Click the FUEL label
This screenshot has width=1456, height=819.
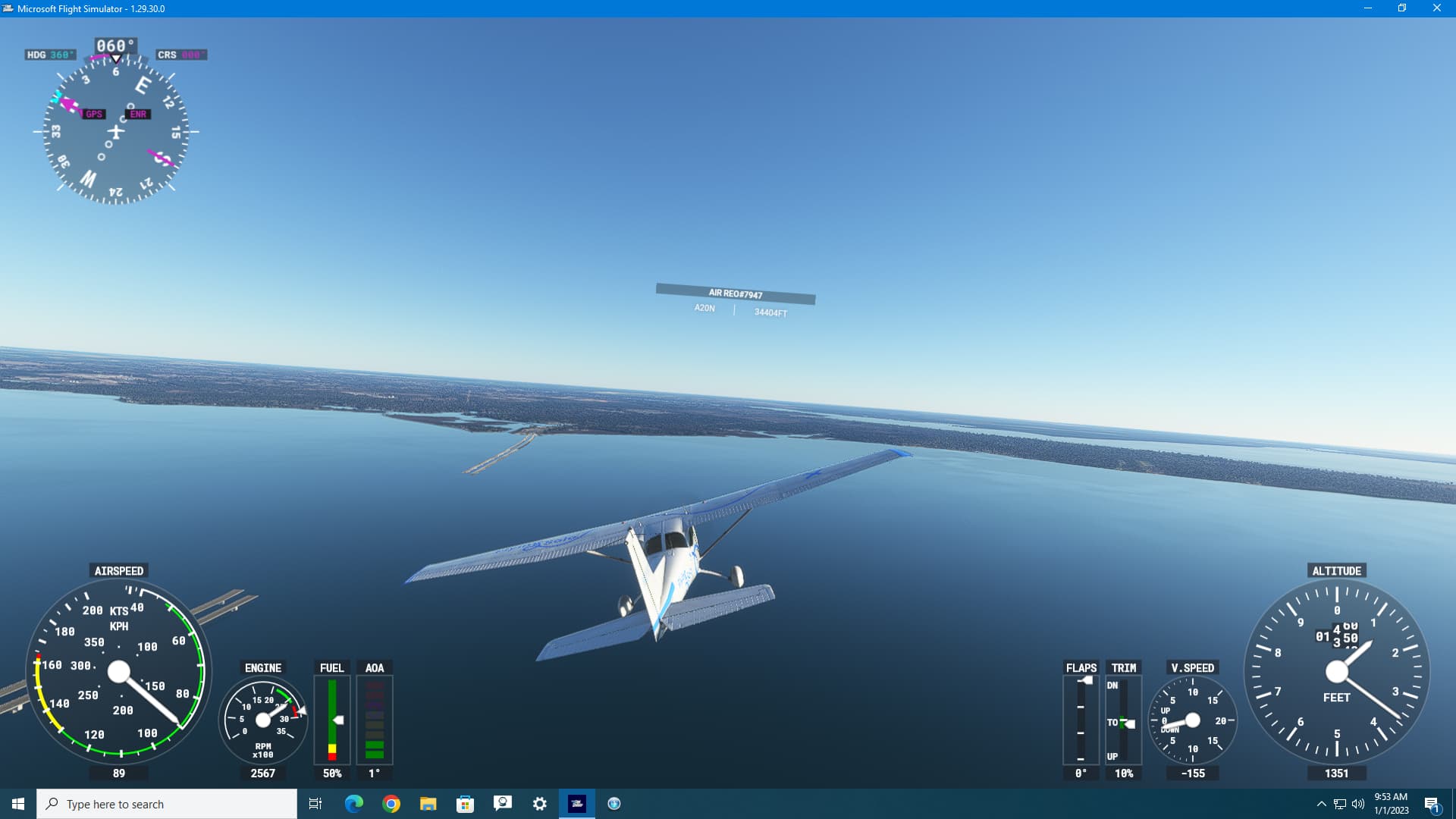coord(332,667)
